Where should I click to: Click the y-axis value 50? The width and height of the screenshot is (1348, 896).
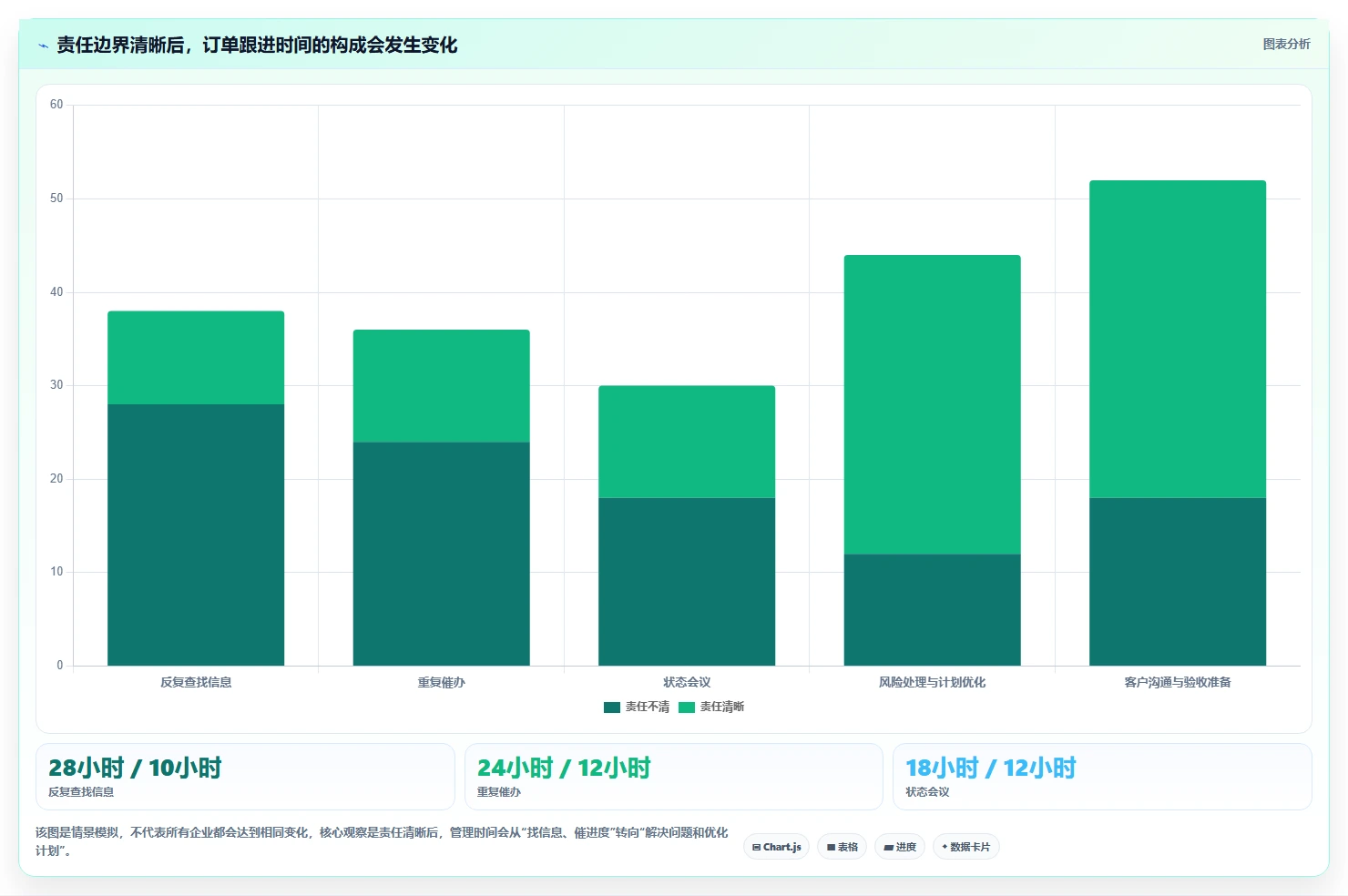(x=56, y=199)
